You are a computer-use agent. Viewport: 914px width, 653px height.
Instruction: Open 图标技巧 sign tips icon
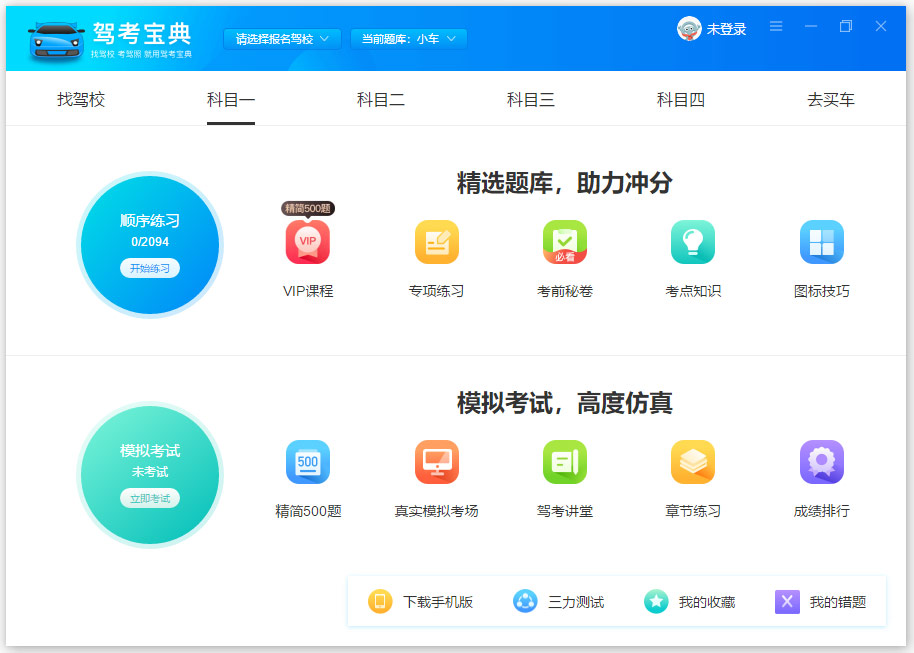(821, 241)
